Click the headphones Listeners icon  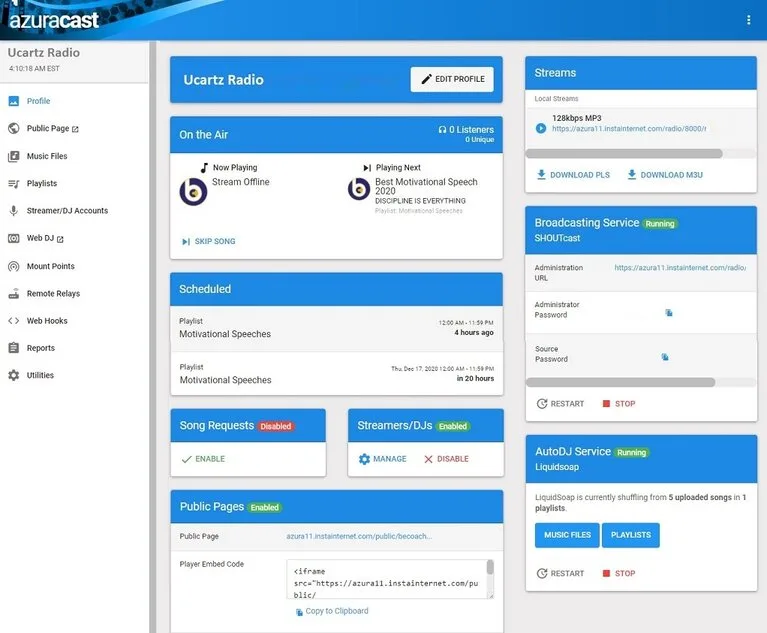tap(442, 130)
